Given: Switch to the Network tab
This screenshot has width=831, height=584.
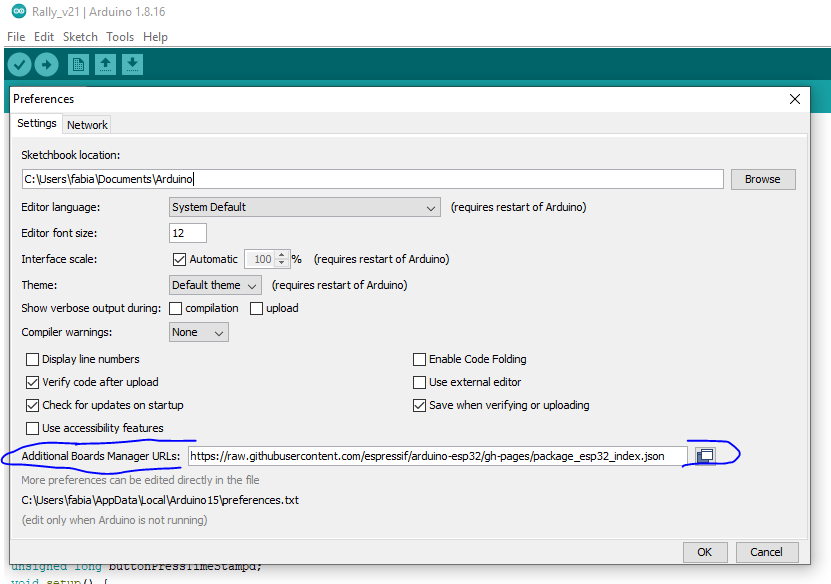Looking at the screenshot, I should point(87,125).
